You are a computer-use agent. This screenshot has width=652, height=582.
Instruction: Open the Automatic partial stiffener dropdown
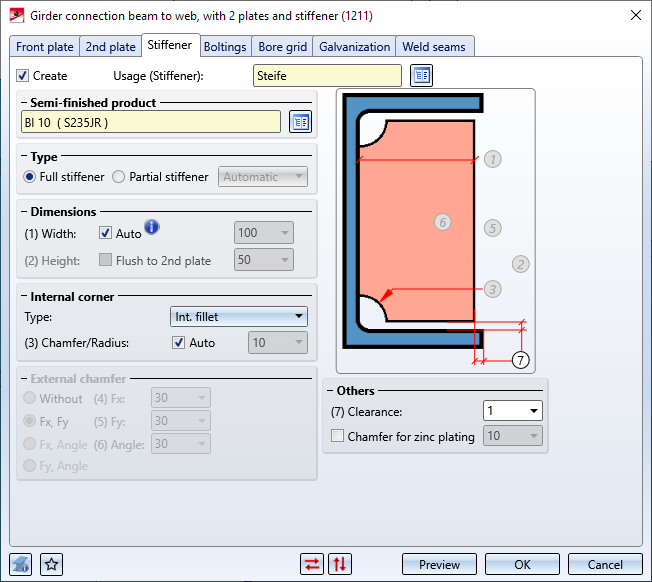[263, 177]
